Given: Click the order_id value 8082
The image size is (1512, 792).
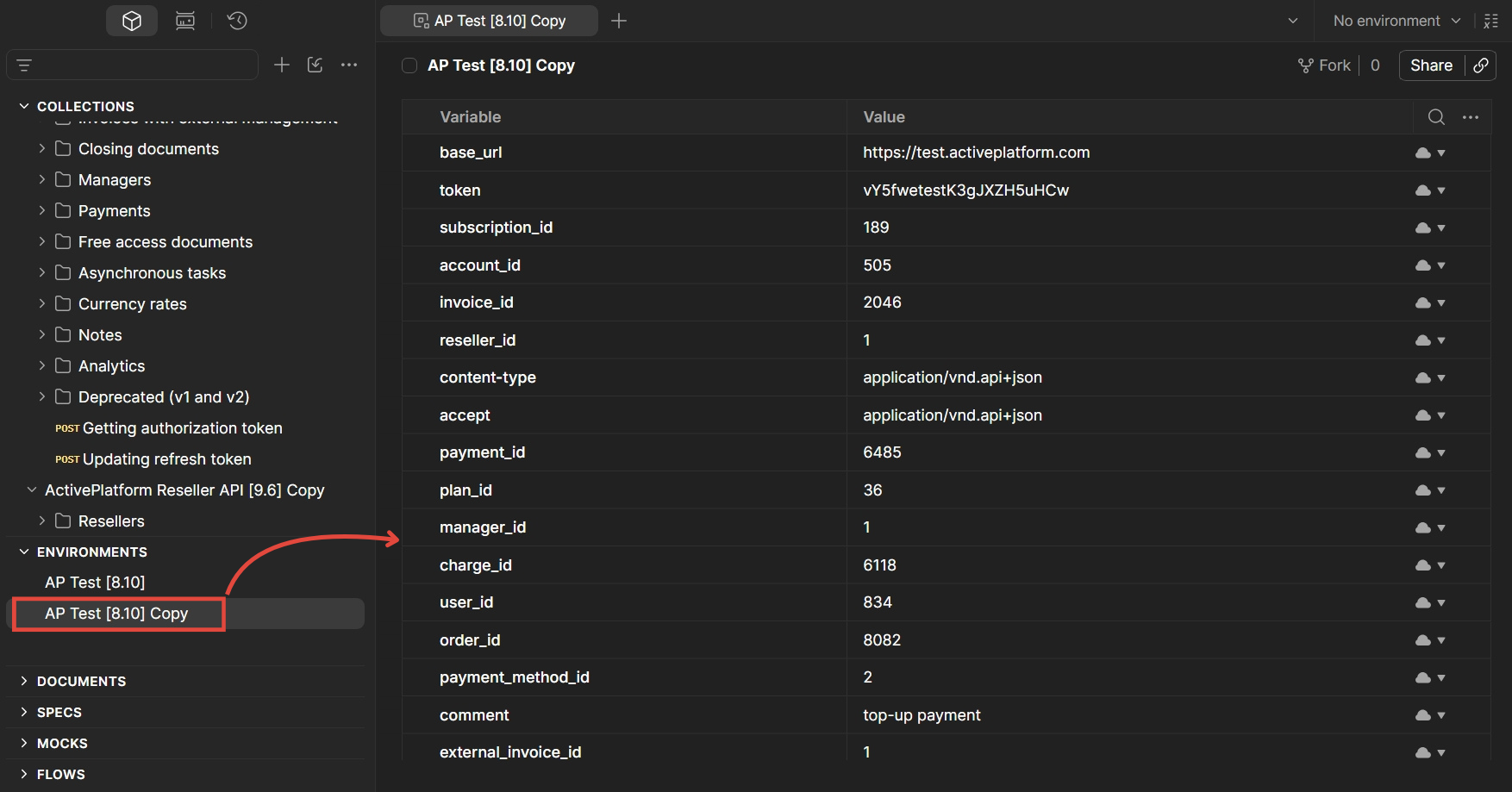Looking at the screenshot, I should pyautogui.click(x=882, y=640).
